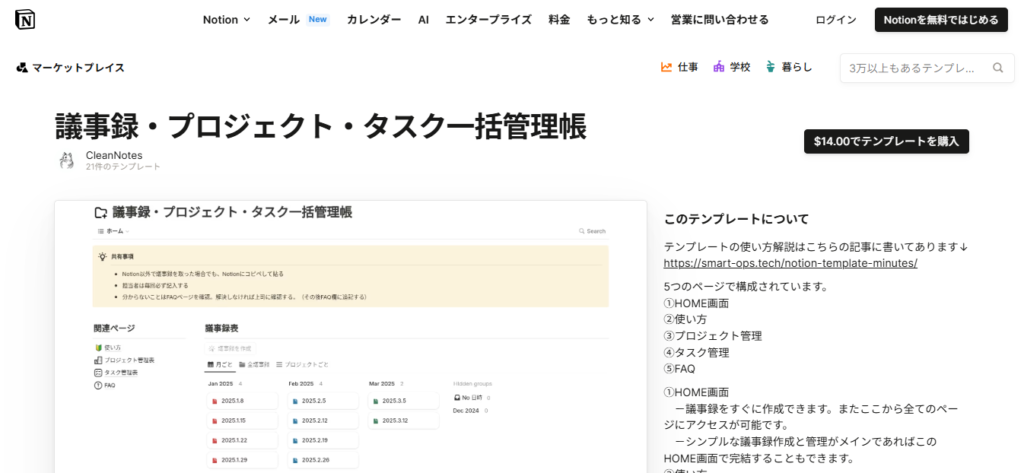
Task: Open CleanNotes creator profile name
Action: (114, 155)
